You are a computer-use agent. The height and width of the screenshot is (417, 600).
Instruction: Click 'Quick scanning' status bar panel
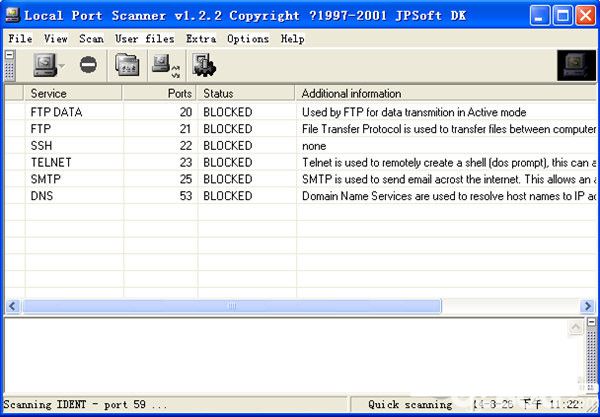point(410,405)
